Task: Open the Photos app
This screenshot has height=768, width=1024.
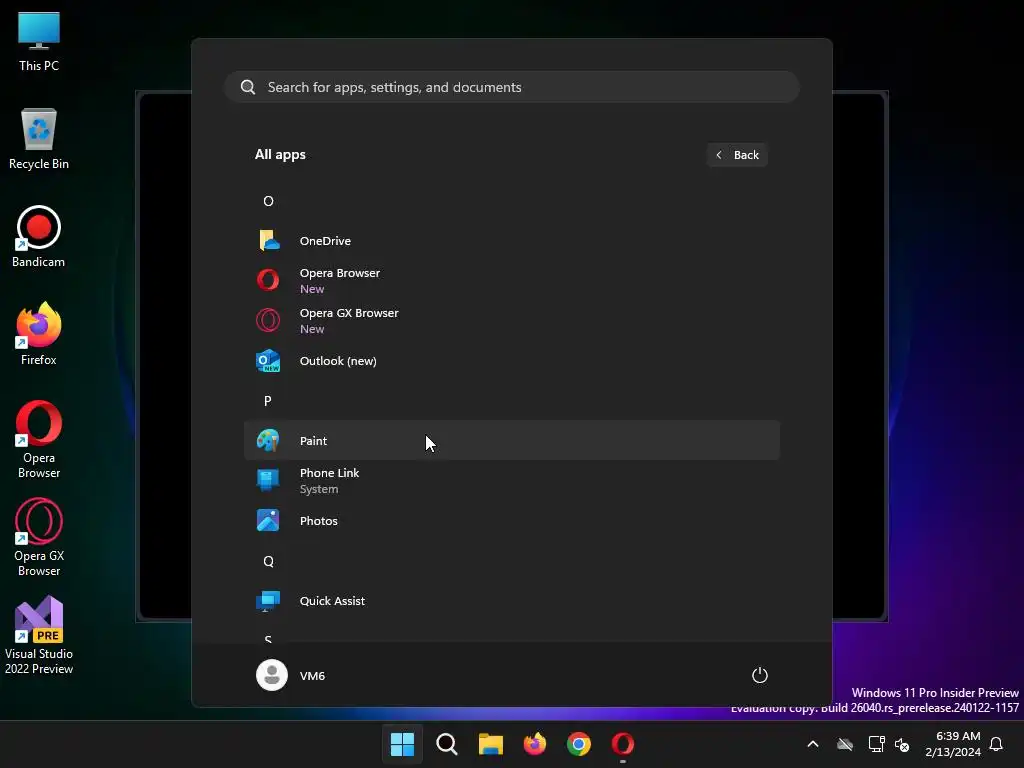Action: click(x=511, y=520)
